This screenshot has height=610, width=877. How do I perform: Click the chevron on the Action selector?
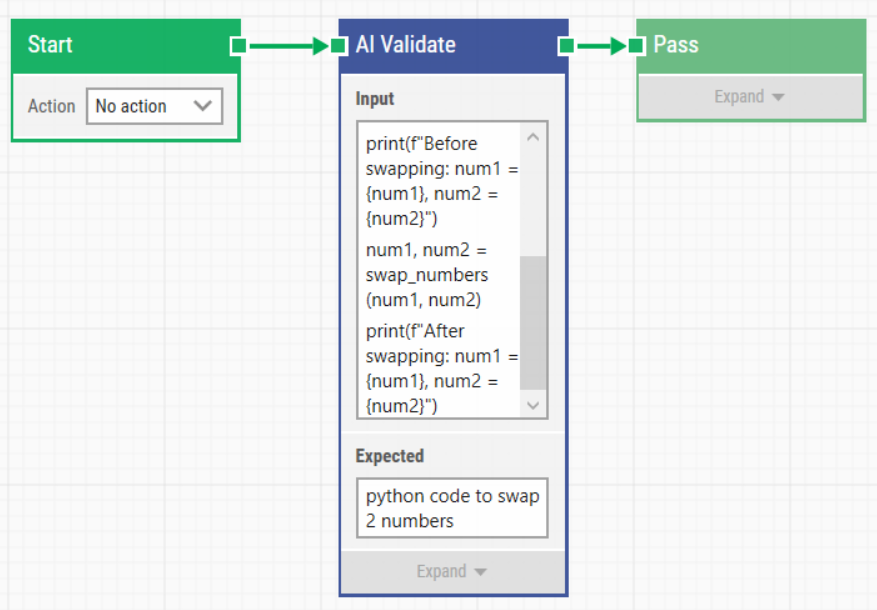[x=204, y=106]
